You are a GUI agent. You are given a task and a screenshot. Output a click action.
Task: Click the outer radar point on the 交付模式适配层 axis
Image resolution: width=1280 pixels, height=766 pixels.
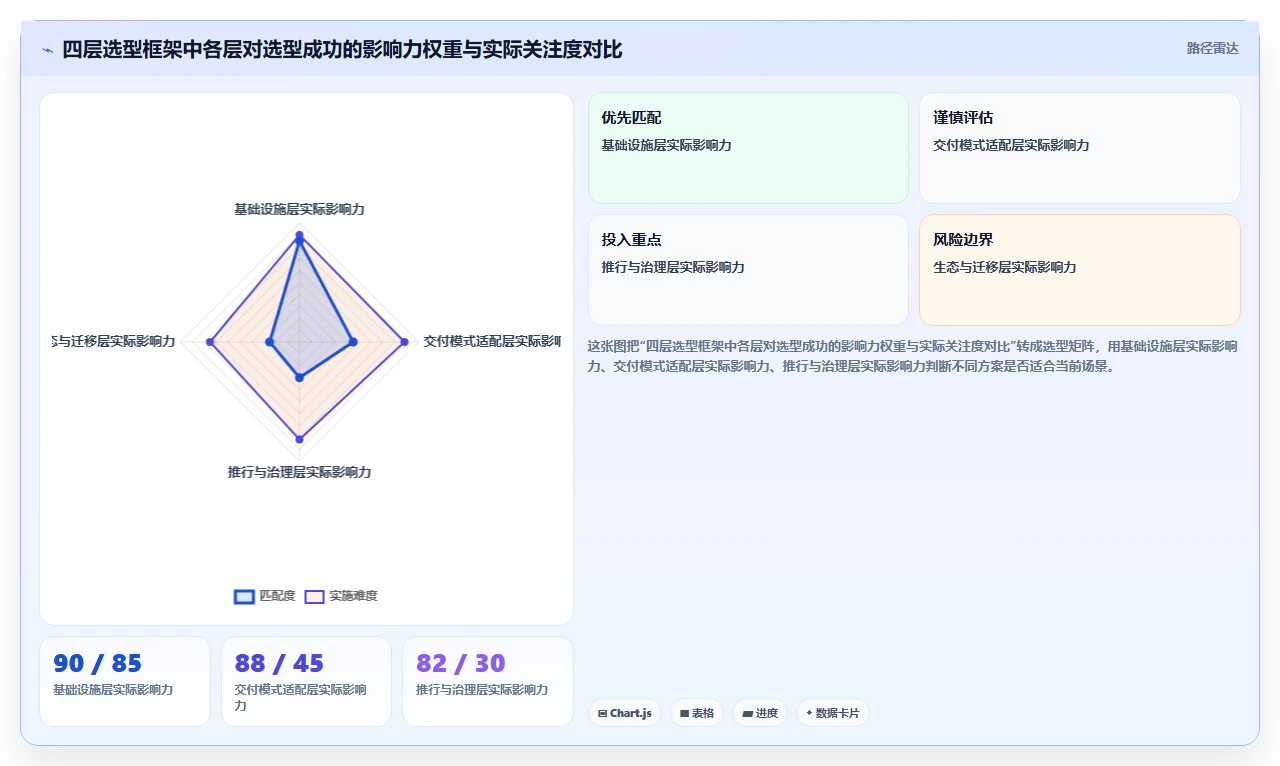404,342
